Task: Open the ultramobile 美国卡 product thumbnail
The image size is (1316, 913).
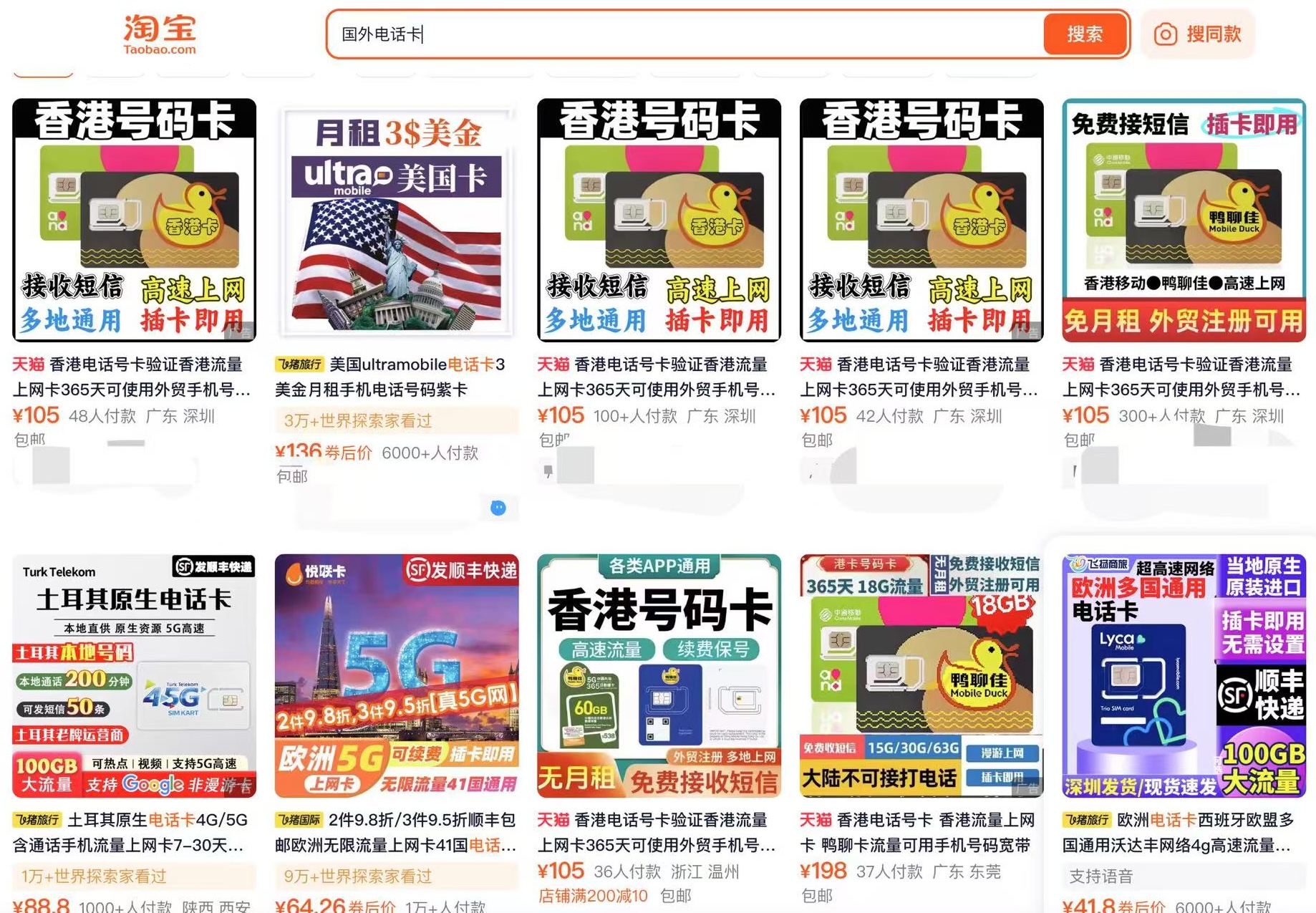Action: pyautogui.click(x=396, y=221)
